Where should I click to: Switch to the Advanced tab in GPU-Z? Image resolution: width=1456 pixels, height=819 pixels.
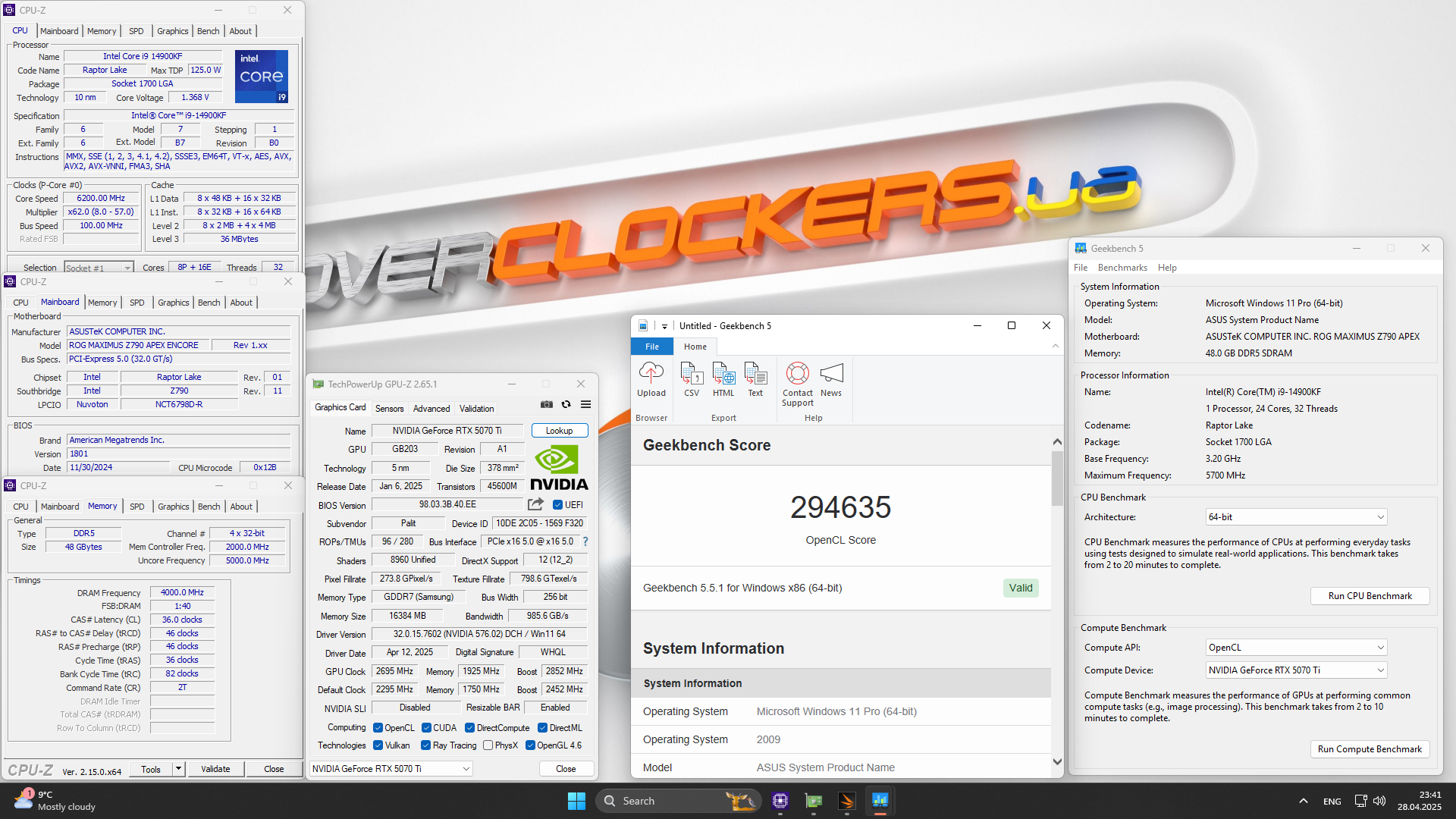(431, 409)
